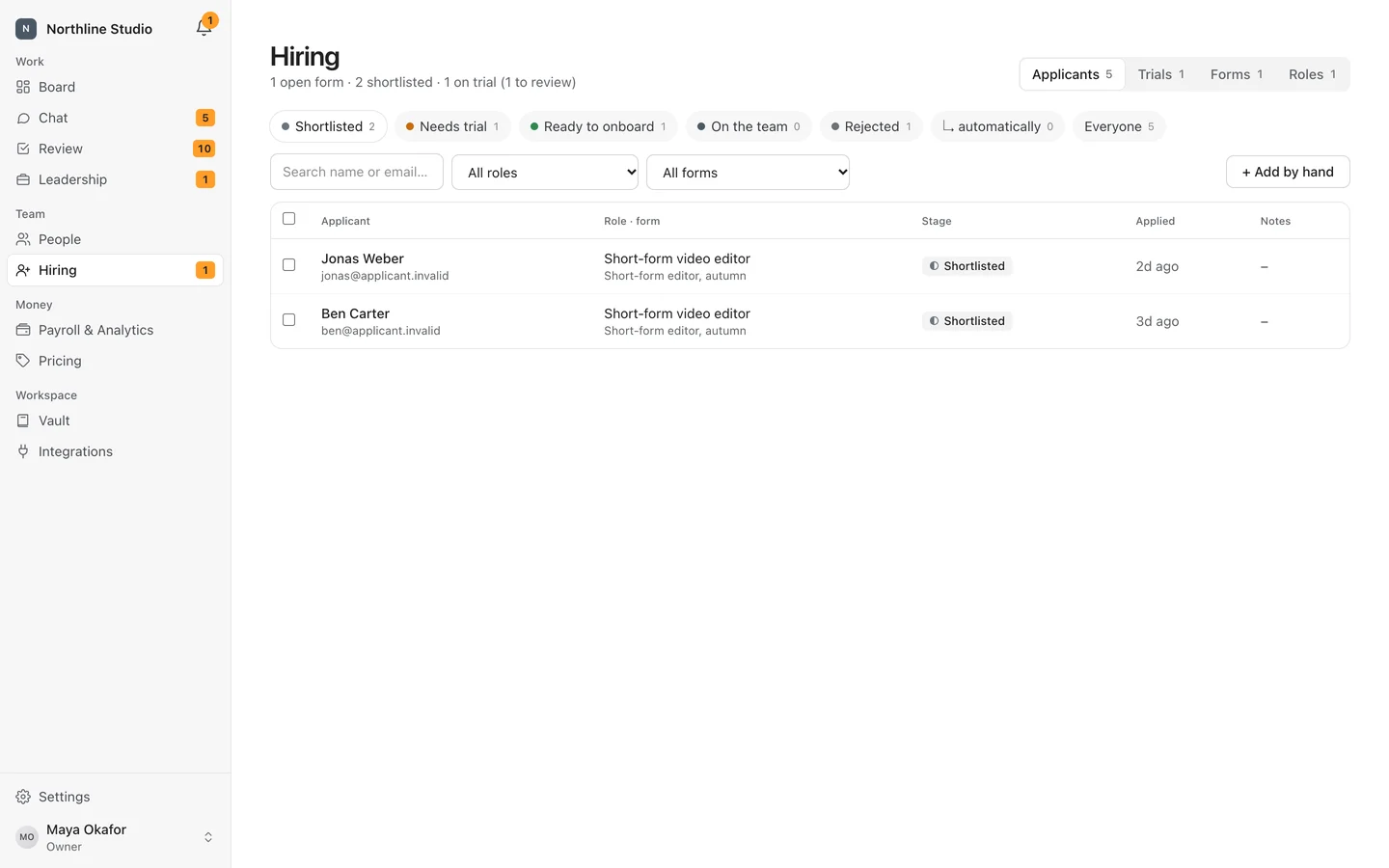
Task: Open Payroll & Analytics
Action: [115, 330]
